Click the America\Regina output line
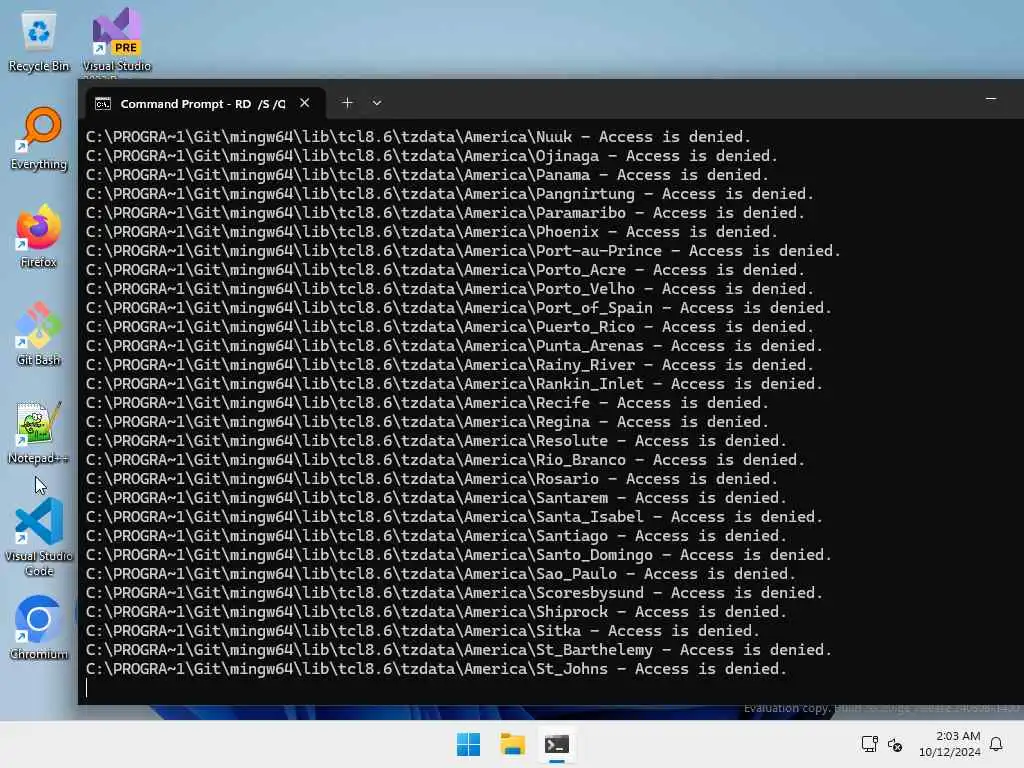The image size is (1024, 768). (428, 422)
